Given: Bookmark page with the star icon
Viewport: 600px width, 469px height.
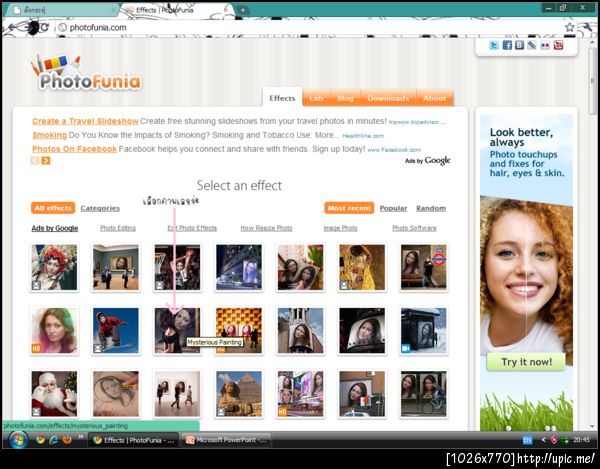Looking at the screenshot, I should (569, 27).
